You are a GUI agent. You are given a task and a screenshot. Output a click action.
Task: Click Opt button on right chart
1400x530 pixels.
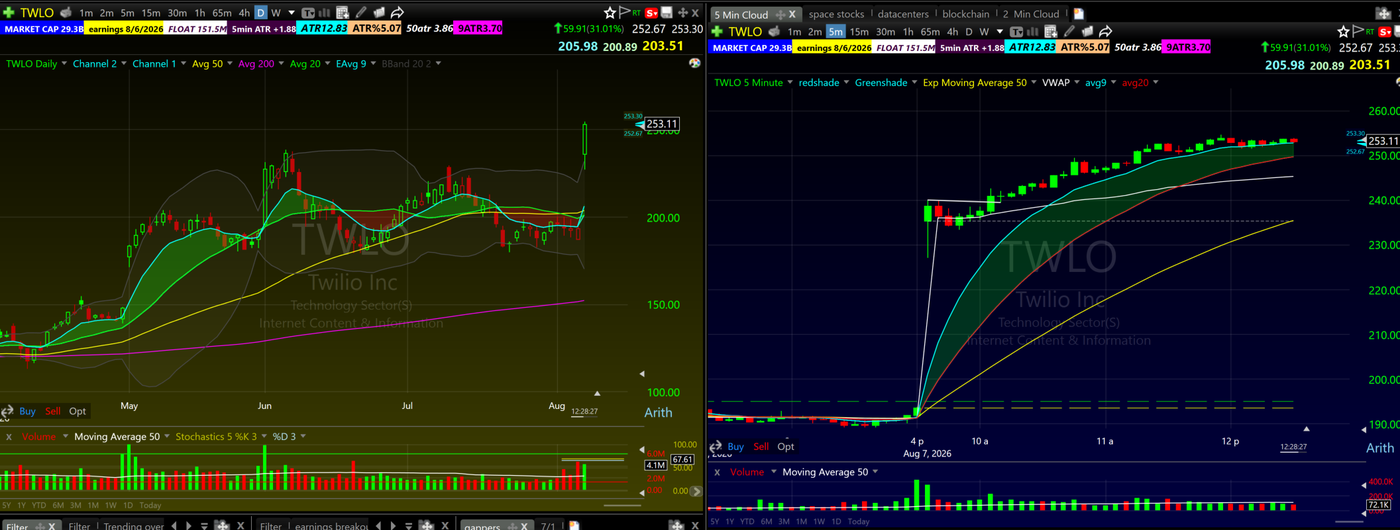pos(786,447)
